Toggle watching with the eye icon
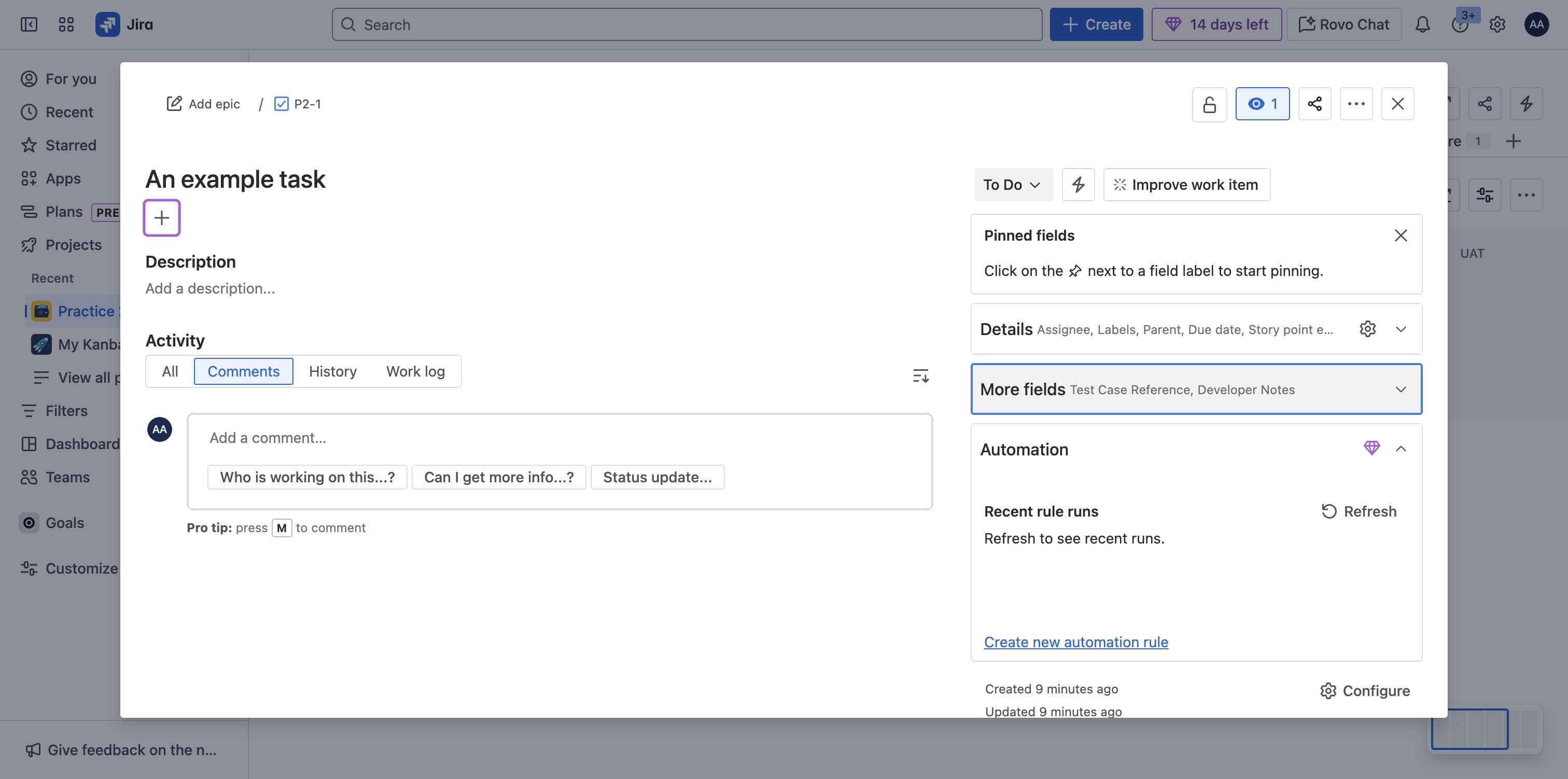The image size is (1568, 779). [x=1262, y=104]
